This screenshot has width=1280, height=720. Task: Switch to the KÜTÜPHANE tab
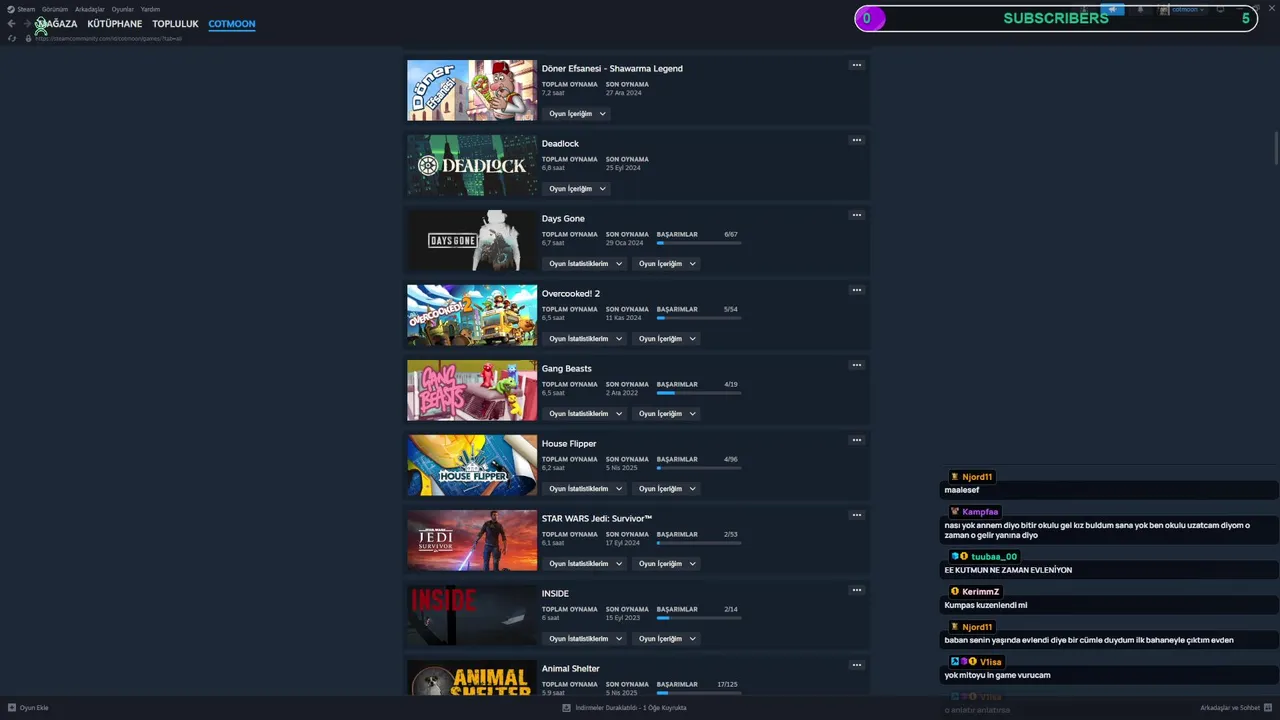115,24
